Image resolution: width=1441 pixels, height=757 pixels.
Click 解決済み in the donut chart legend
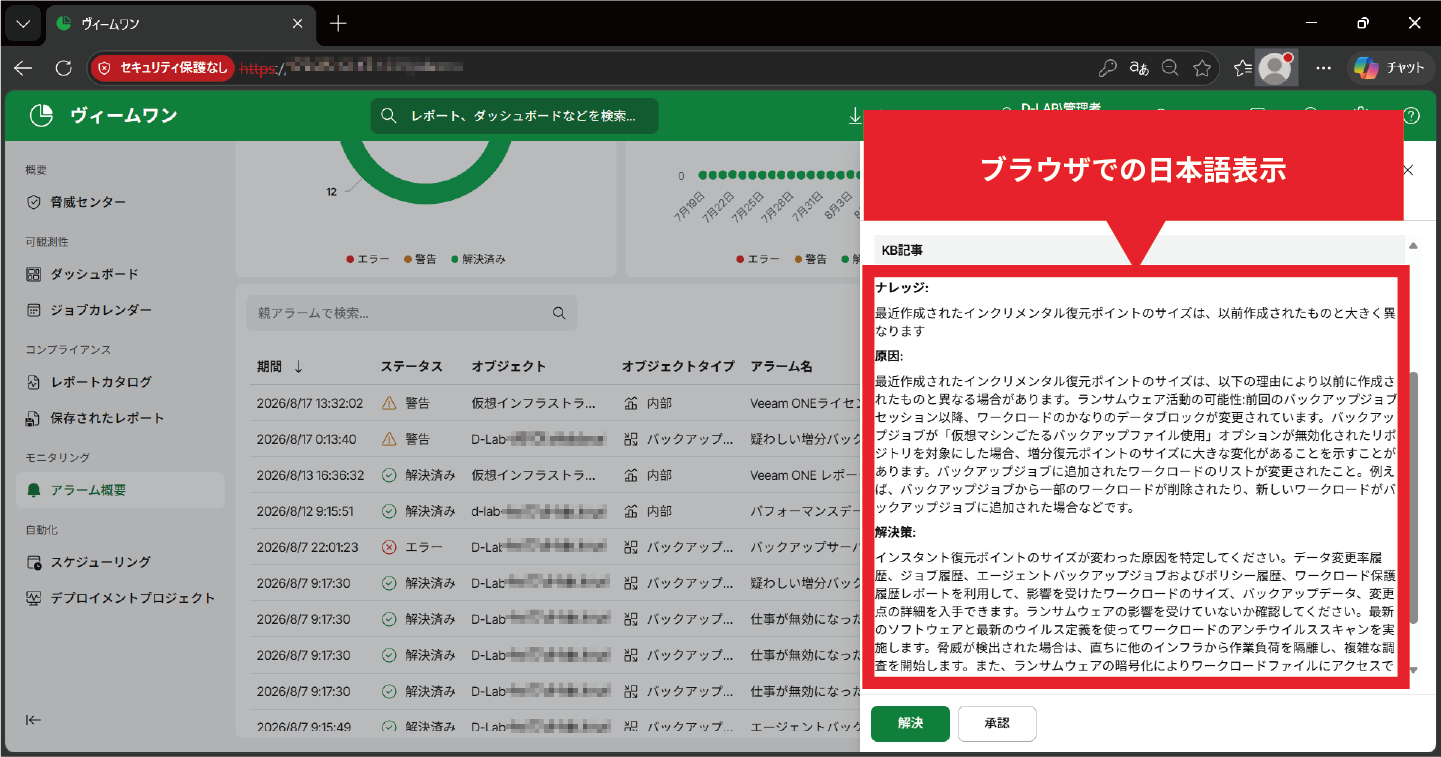478,259
